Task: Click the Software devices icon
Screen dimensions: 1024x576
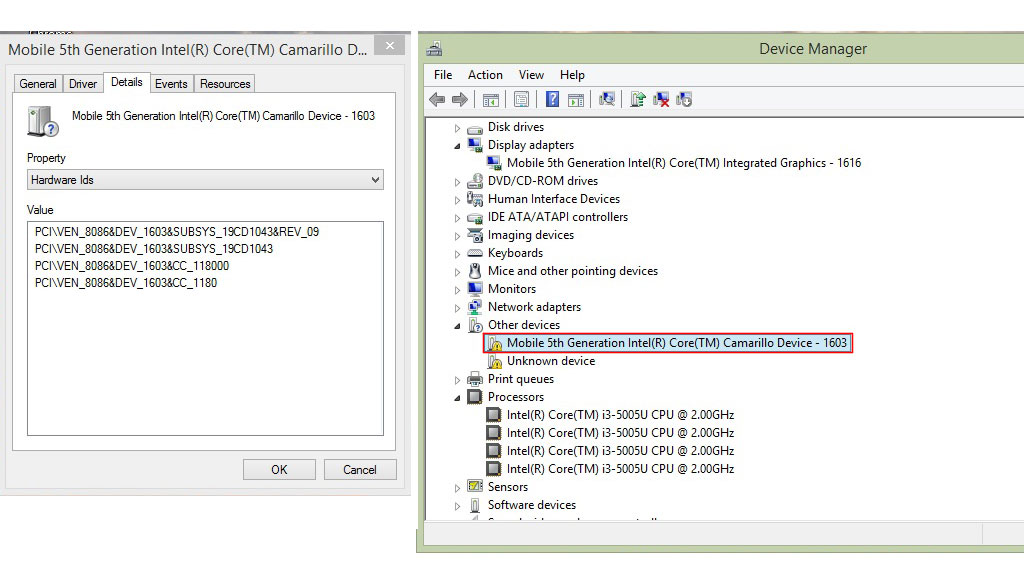Action: click(x=475, y=505)
